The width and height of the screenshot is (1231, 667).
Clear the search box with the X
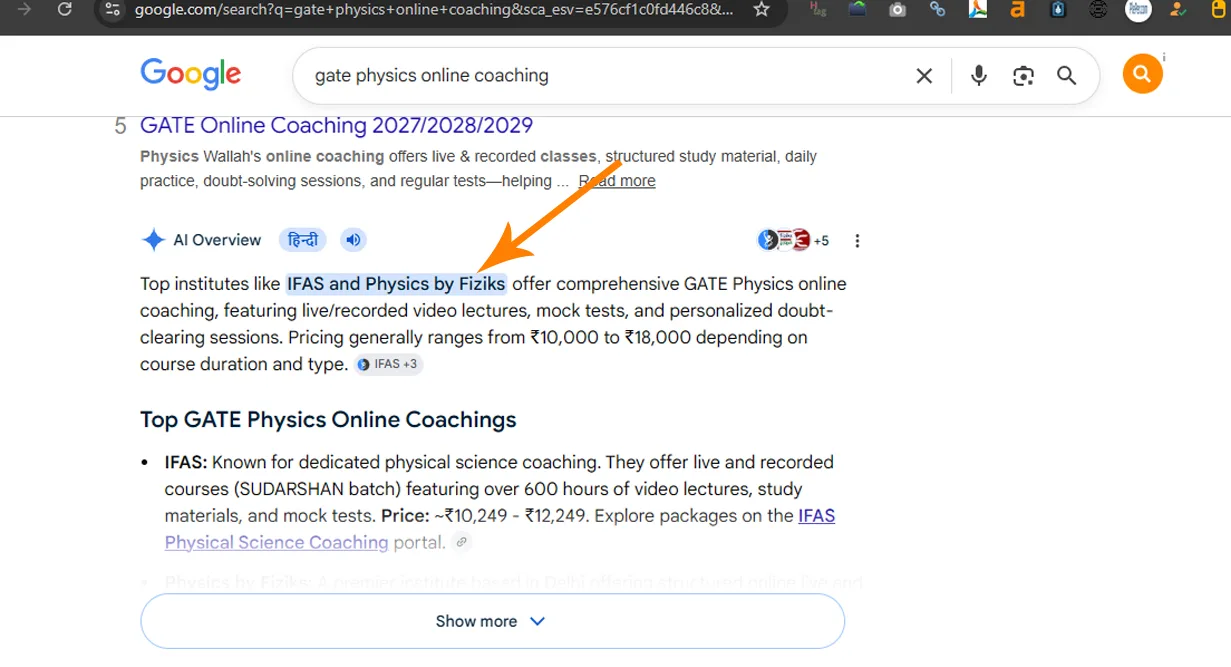(924, 76)
